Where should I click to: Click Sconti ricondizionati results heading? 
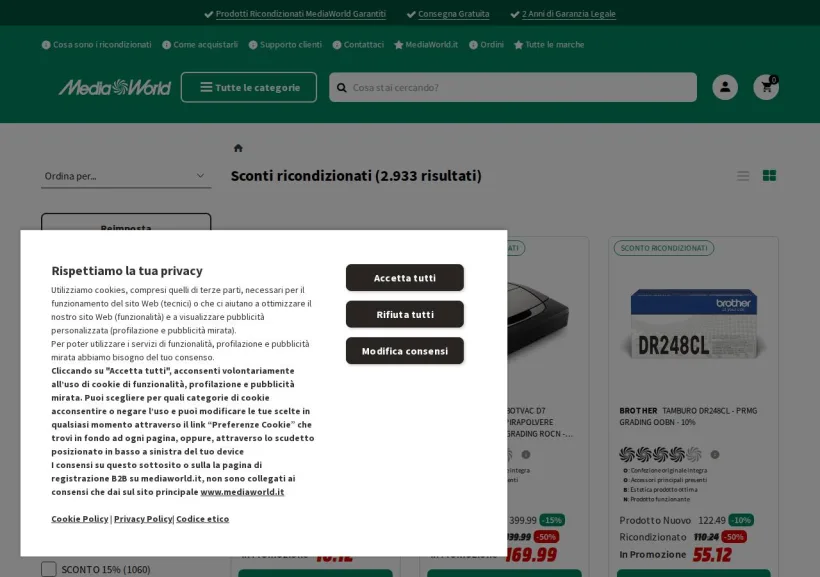pyautogui.click(x=356, y=176)
